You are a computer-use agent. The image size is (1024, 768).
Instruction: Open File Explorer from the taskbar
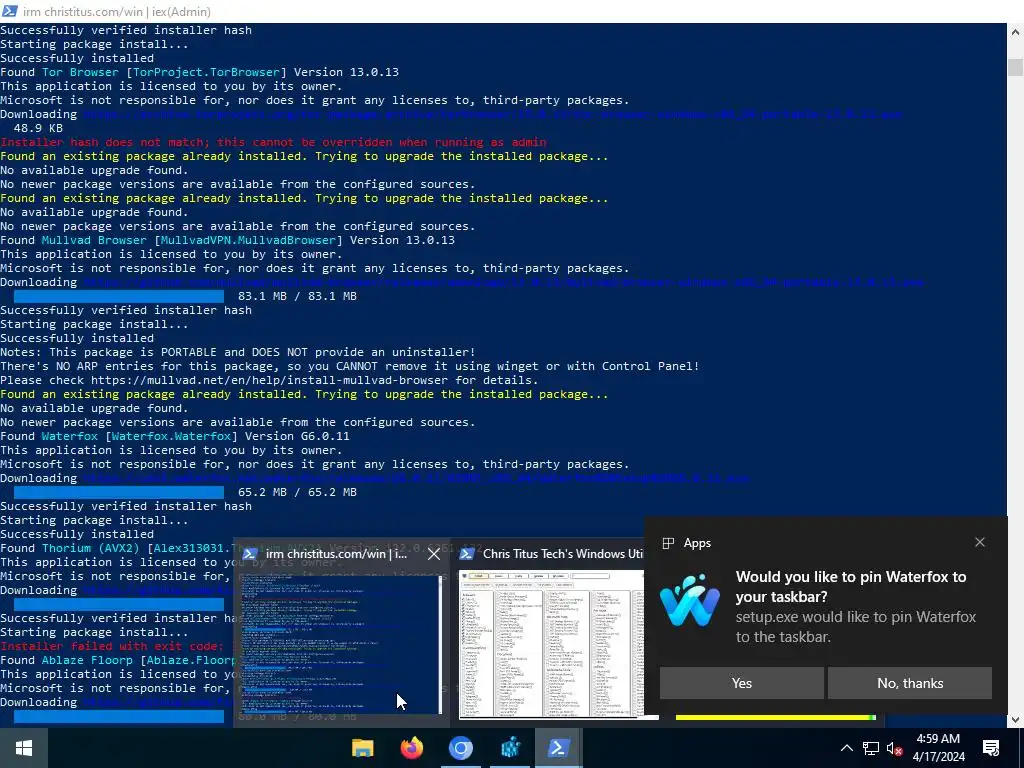(x=362, y=748)
